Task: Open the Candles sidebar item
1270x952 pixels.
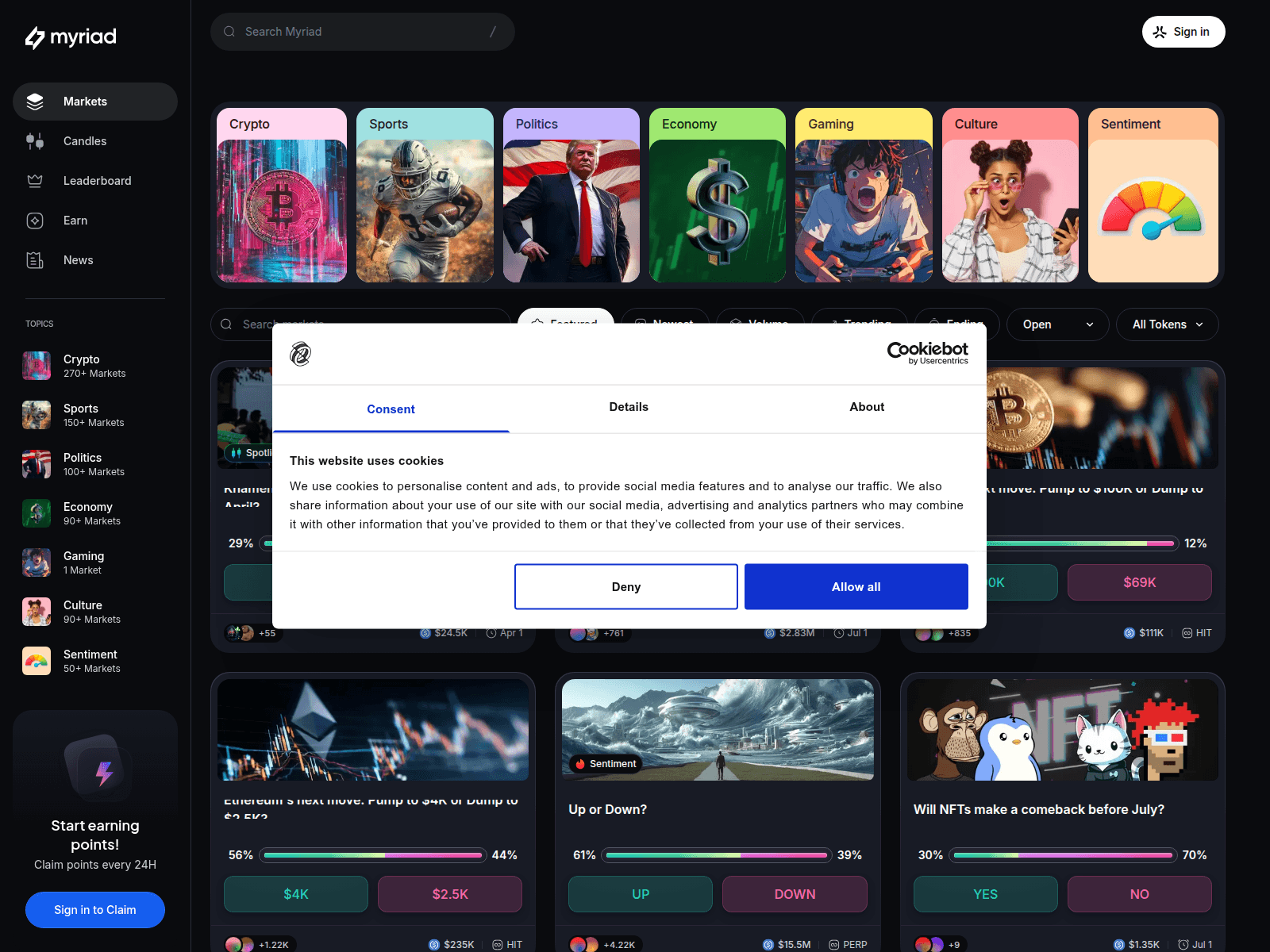Action: tap(95, 141)
